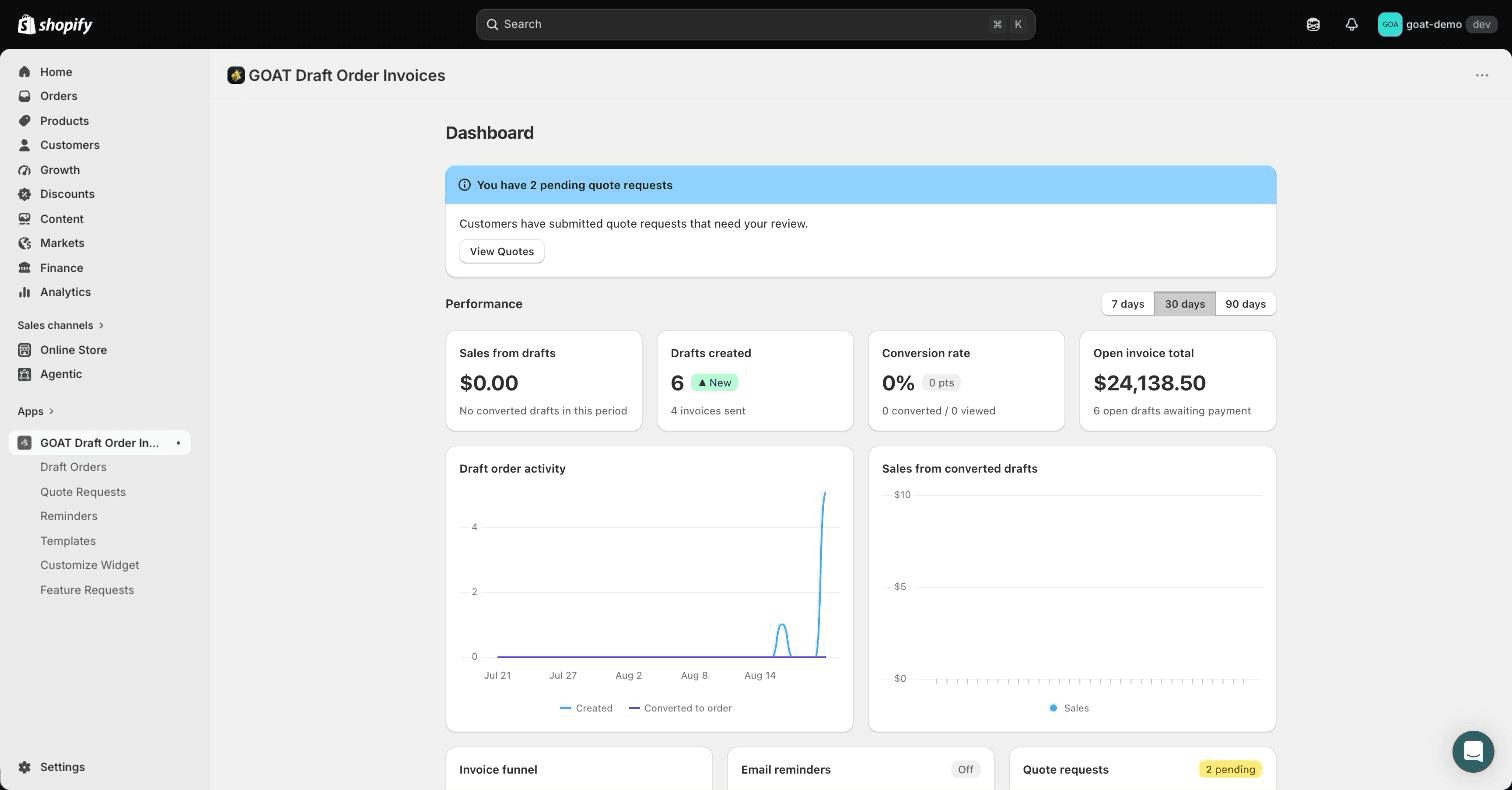Click the View Quotes button
The height and width of the screenshot is (790, 1512).
[x=502, y=251]
